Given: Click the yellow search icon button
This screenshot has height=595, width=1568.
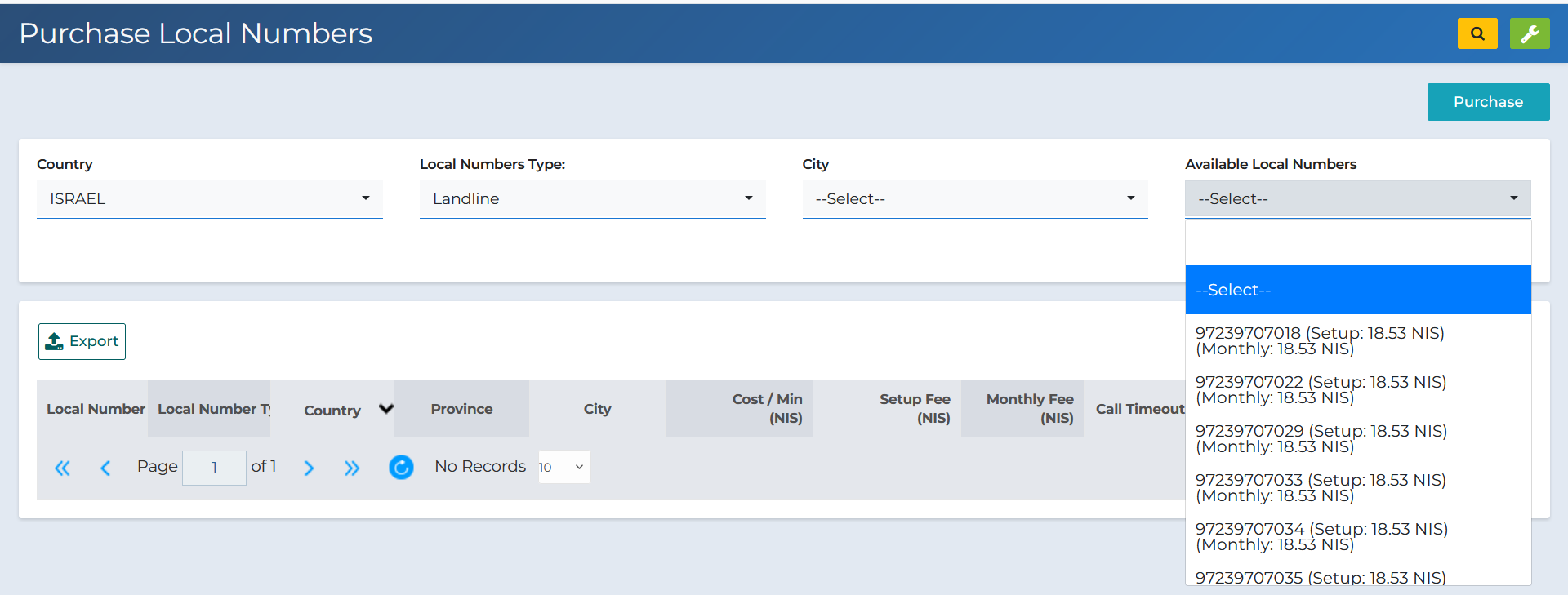Looking at the screenshot, I should (x=1477, y=33).
